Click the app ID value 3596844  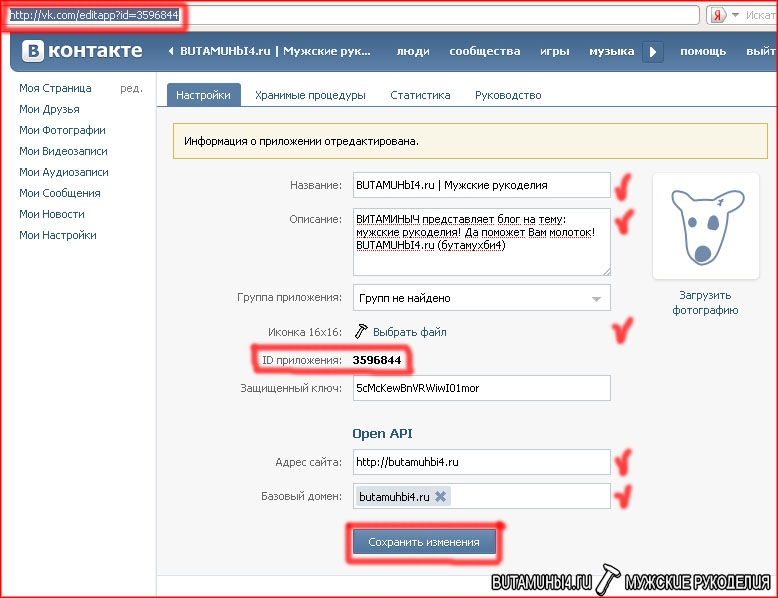click(377, 360)
